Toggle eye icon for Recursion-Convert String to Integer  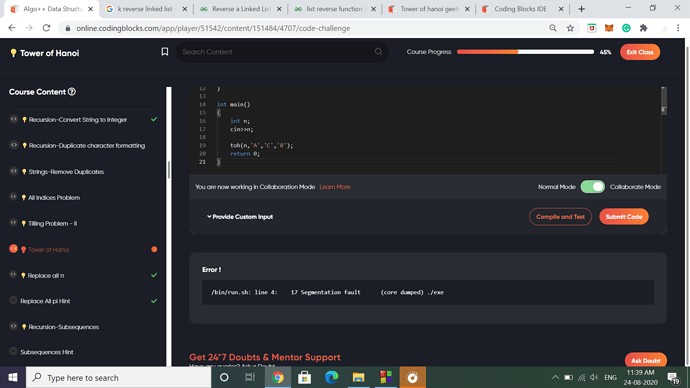[14, 119]
